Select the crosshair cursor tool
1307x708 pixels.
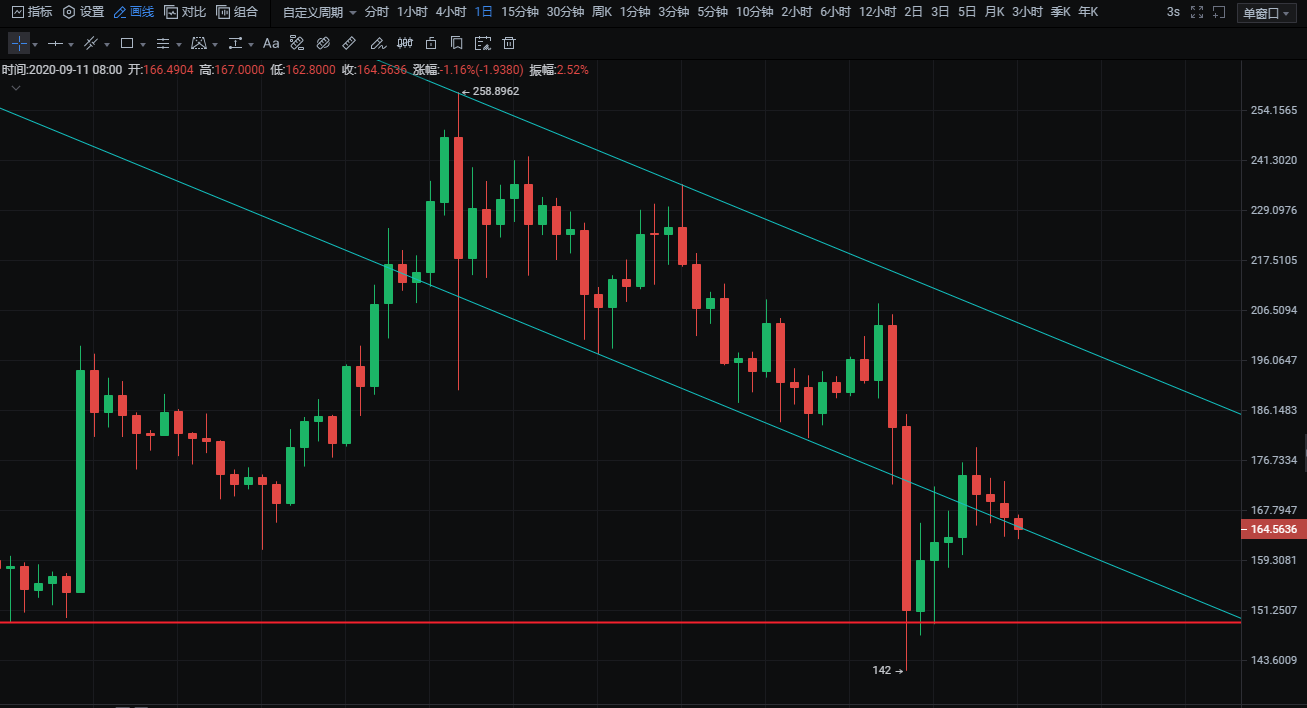(19, 44)
